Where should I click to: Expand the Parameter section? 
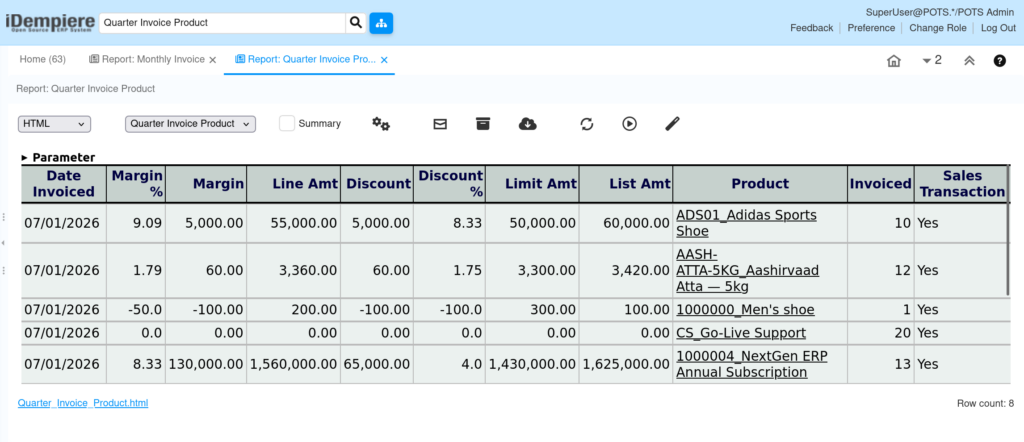tap(58, 157)
